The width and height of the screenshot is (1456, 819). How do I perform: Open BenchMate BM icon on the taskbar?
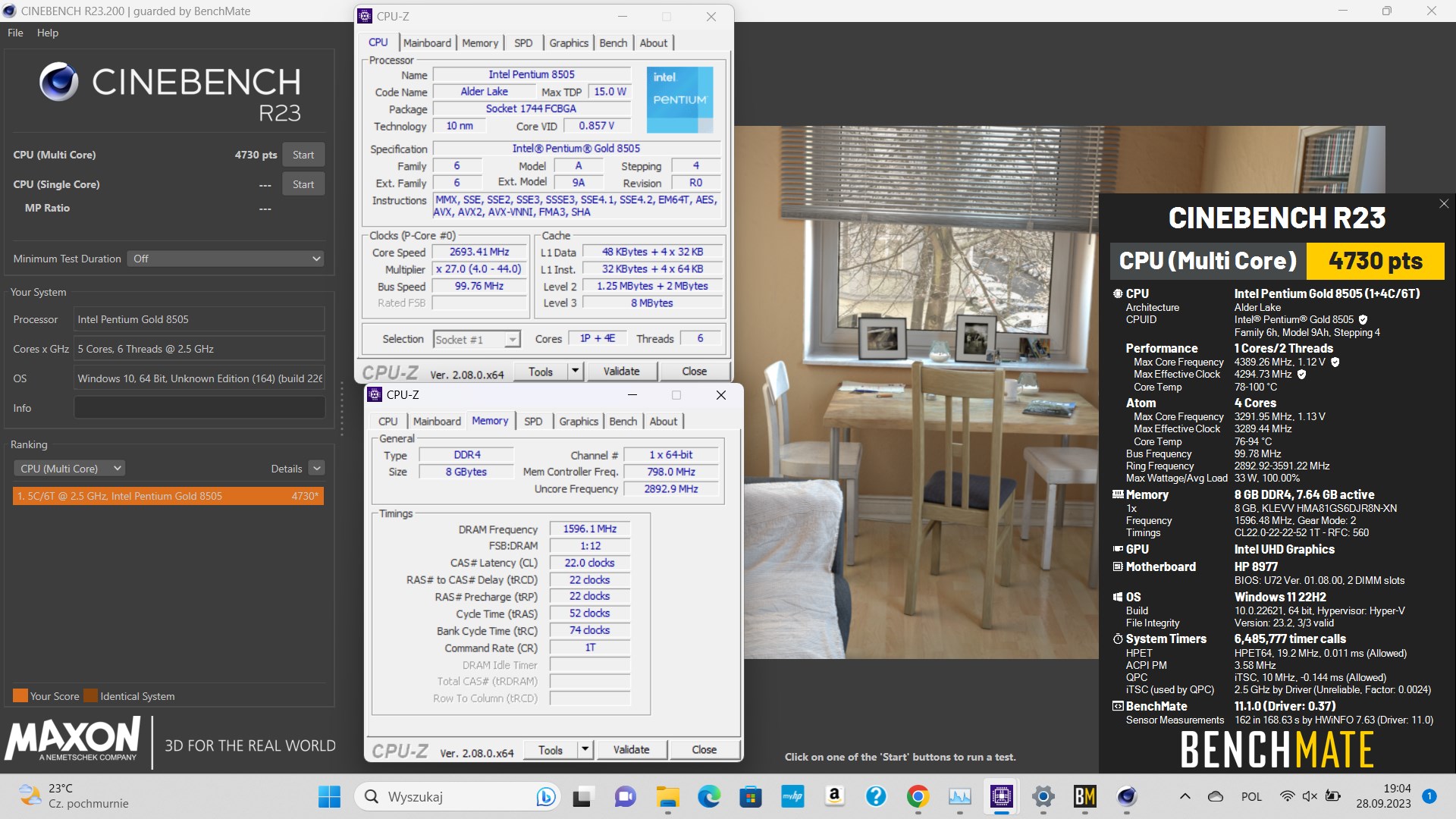point(1084,797)
